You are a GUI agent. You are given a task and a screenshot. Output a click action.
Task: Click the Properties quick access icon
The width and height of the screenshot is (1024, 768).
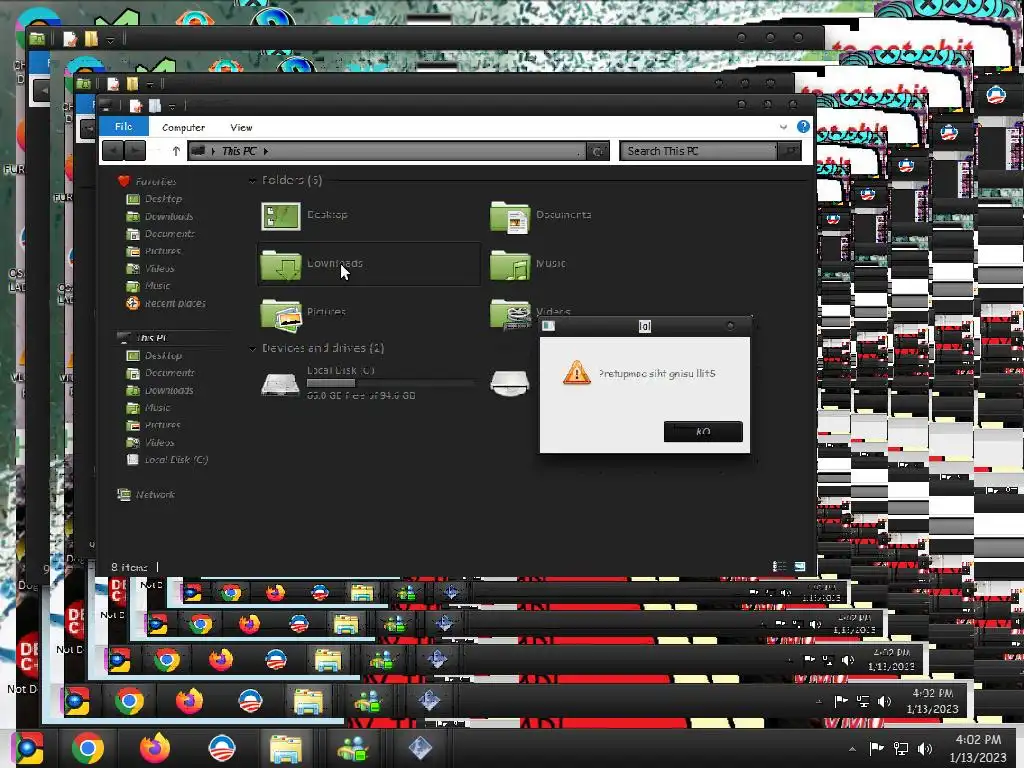tap(136, 106)
